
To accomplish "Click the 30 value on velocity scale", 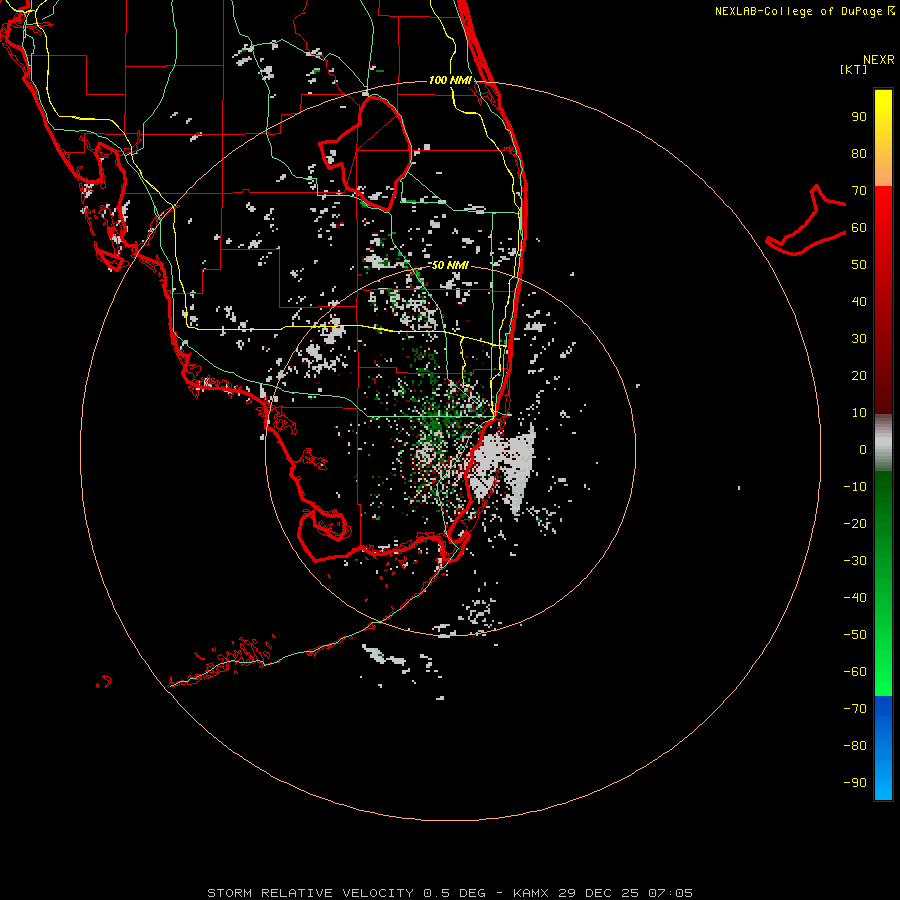I will pyautogui.click(x=859, y=339).
